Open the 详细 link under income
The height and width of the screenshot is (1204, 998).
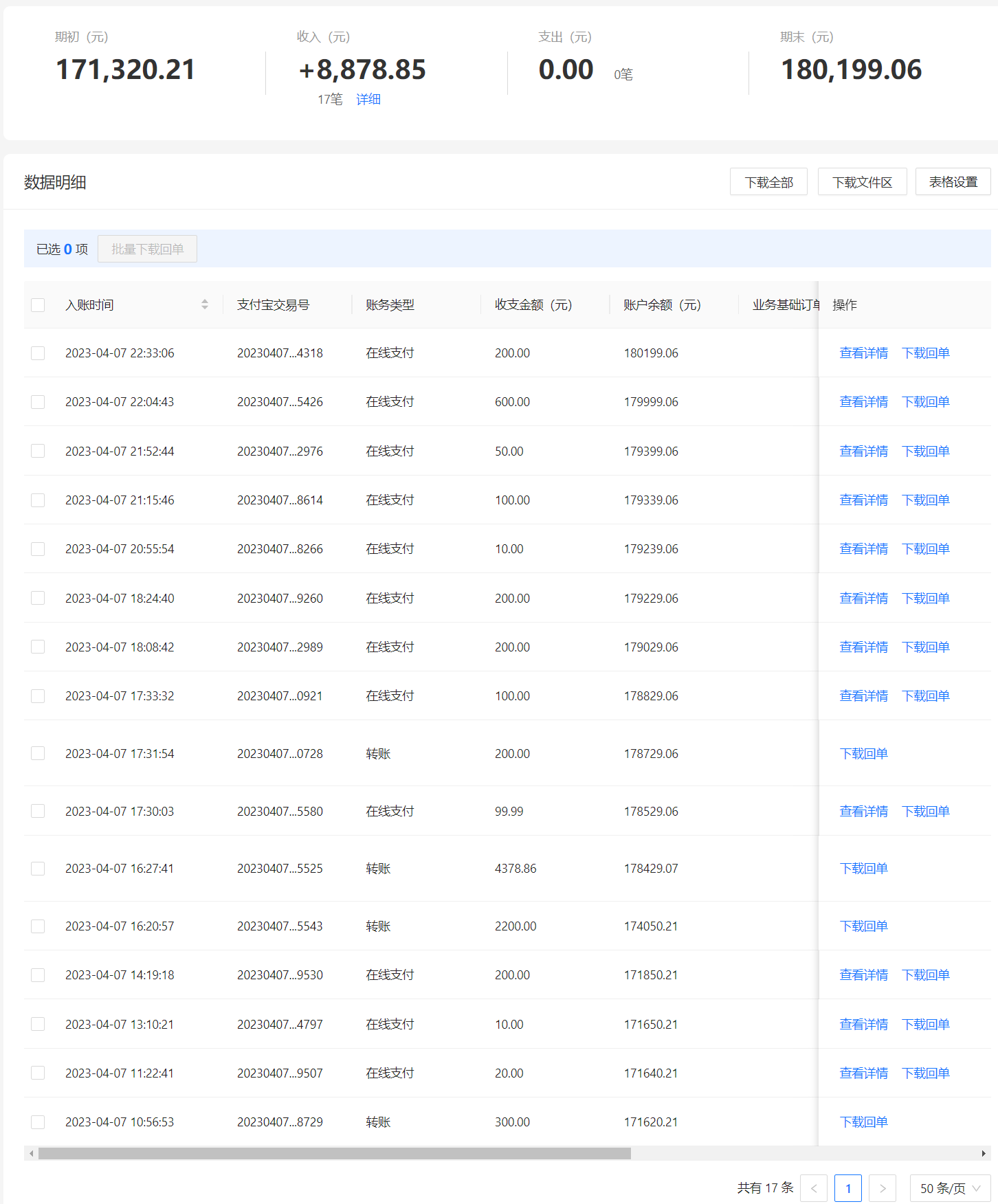(x=368, y=100)
